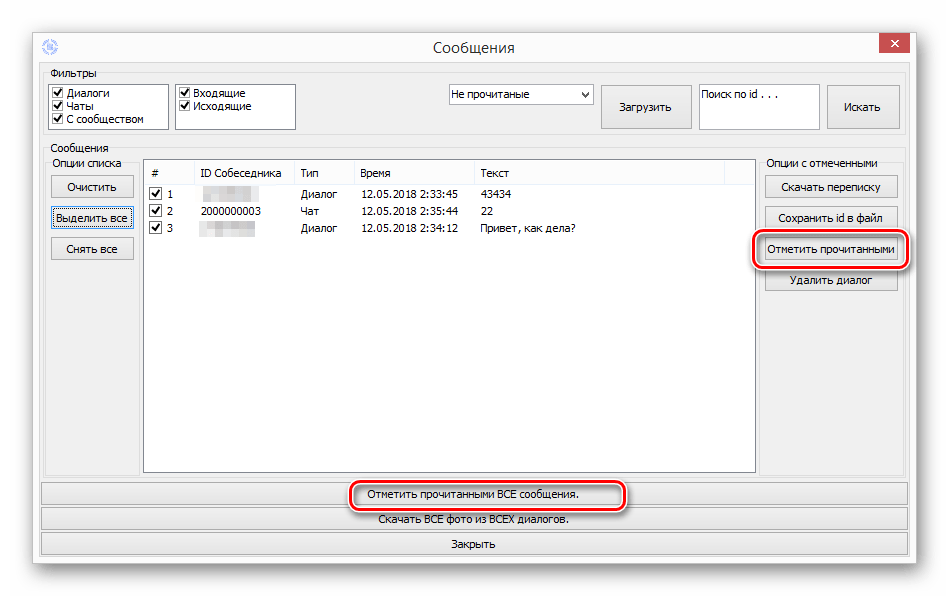Screen dimensions: 949x596
Task: Open the Не прочитаные dropdown
Action: pyautogui.click(x=520, y=94)
